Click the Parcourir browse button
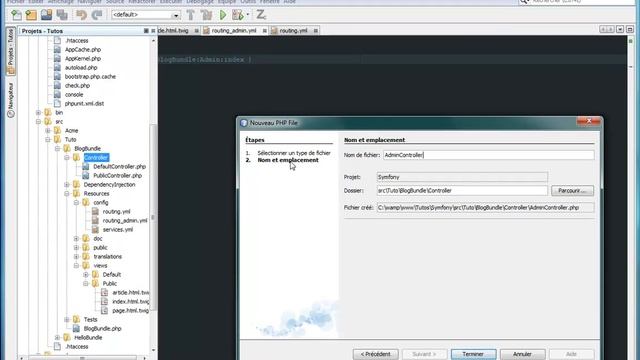 coord(572,191)
